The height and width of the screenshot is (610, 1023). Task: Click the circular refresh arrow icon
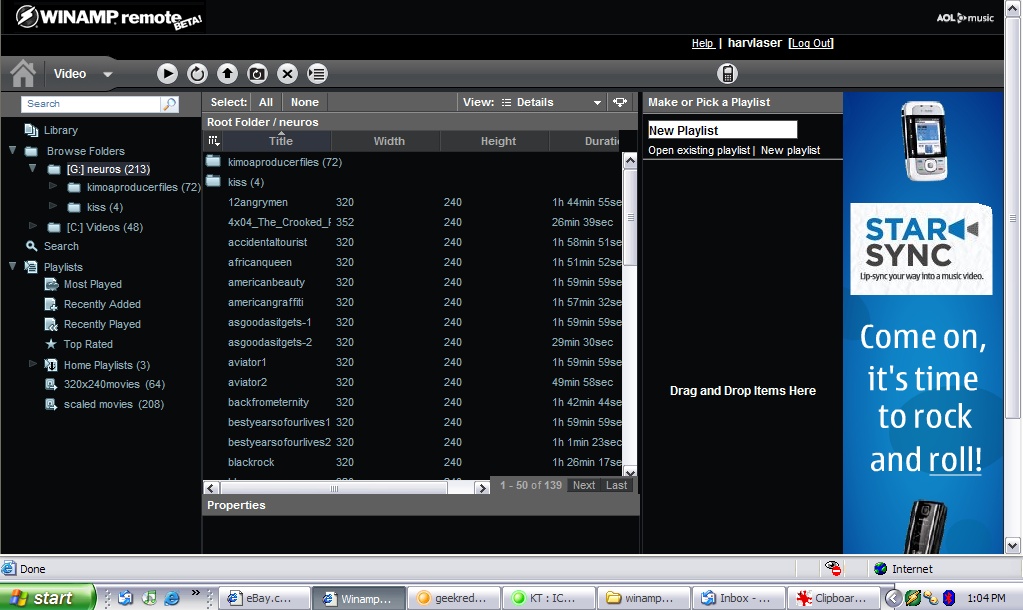tap(197, 73)
